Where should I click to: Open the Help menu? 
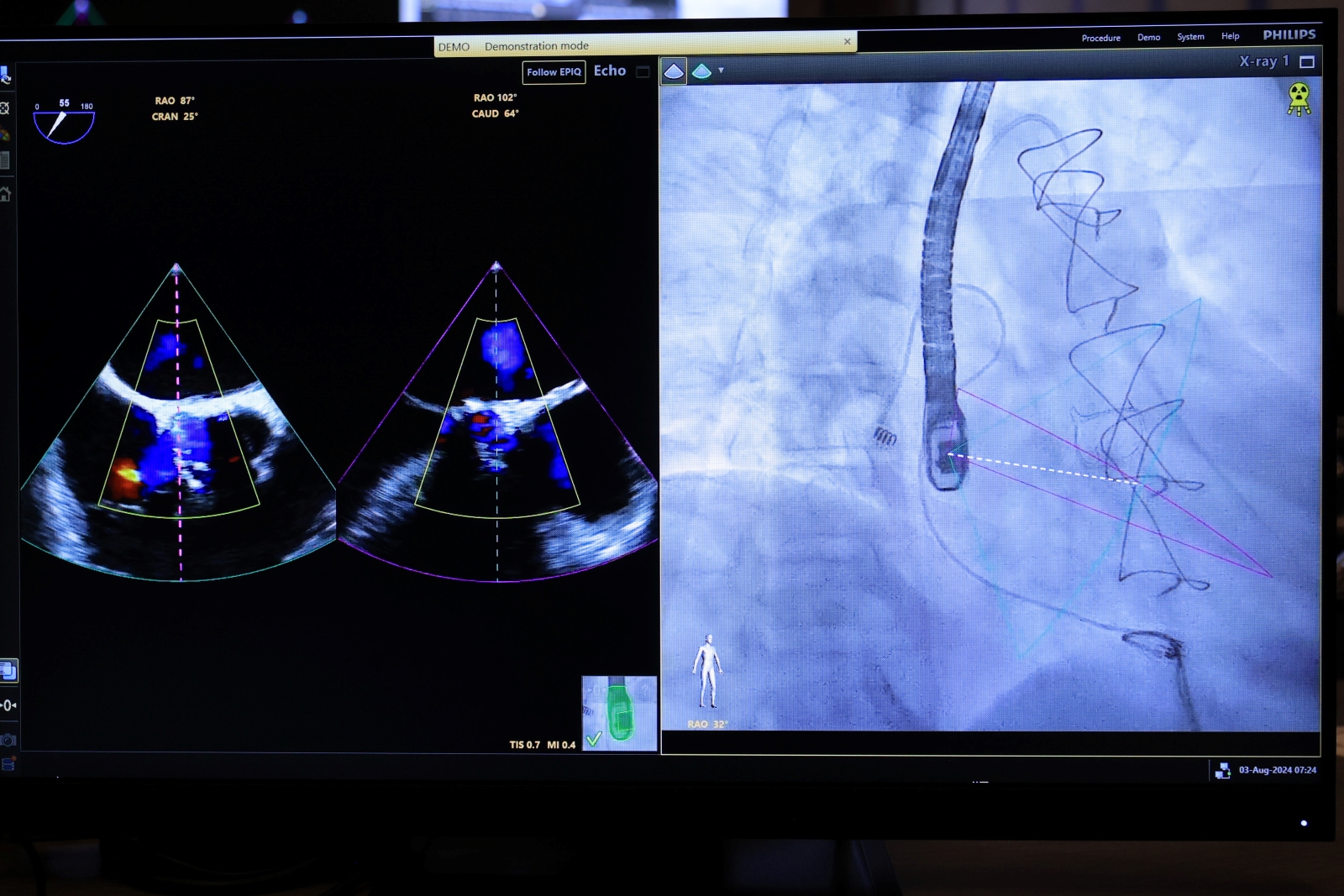click(1230, 36)
